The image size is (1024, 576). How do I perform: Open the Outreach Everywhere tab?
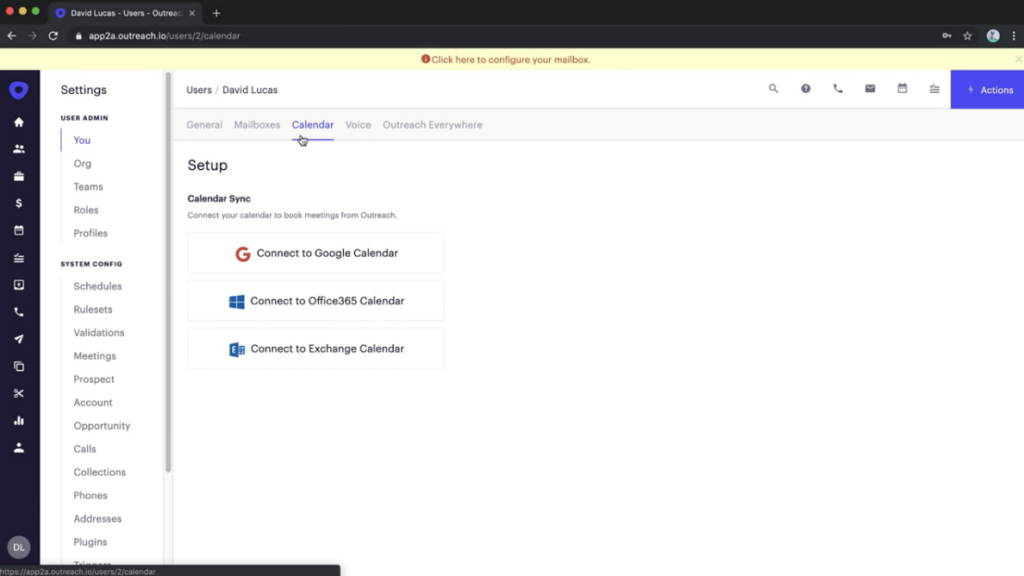pos(432,125)
